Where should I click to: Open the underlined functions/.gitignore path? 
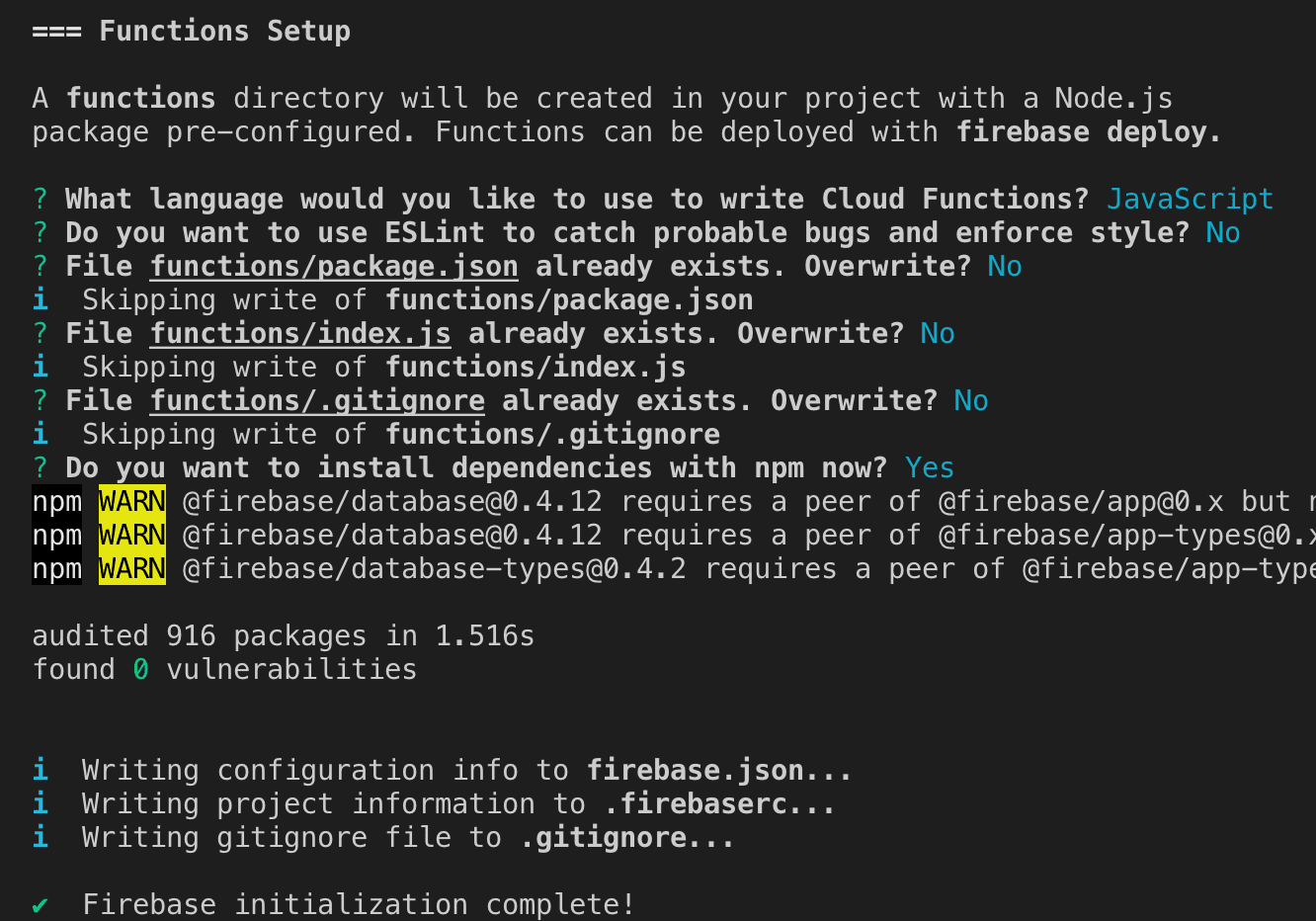pos(317,401)
